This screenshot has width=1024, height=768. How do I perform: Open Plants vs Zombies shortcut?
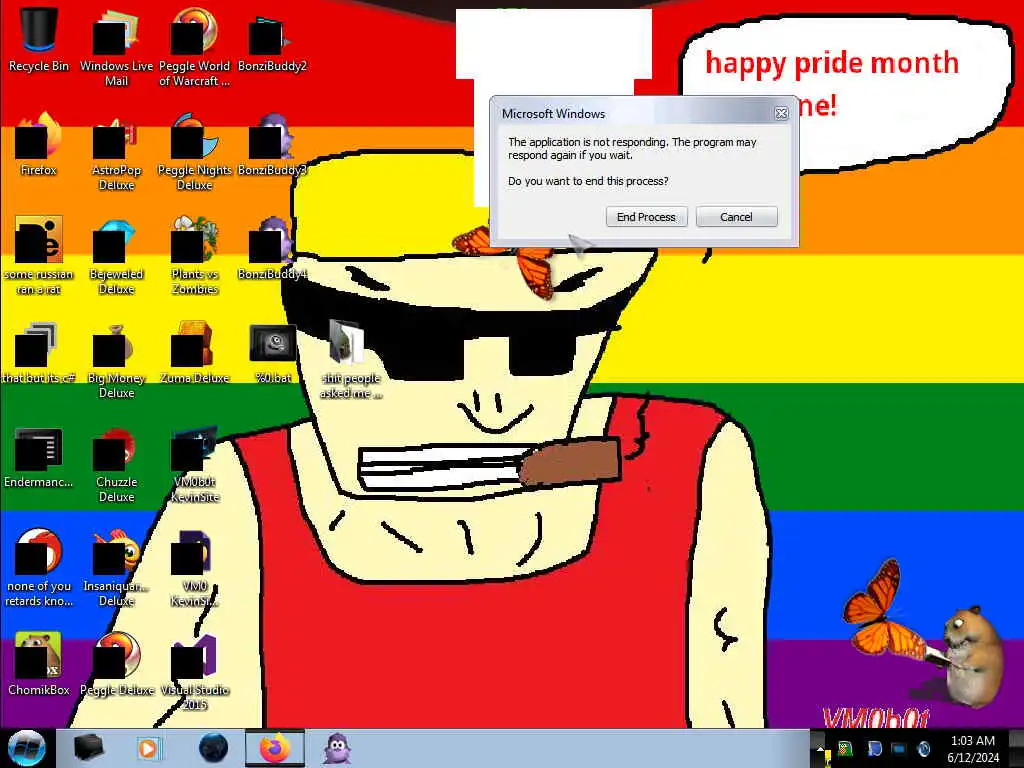pyautogui.click(x=195, y=255)
